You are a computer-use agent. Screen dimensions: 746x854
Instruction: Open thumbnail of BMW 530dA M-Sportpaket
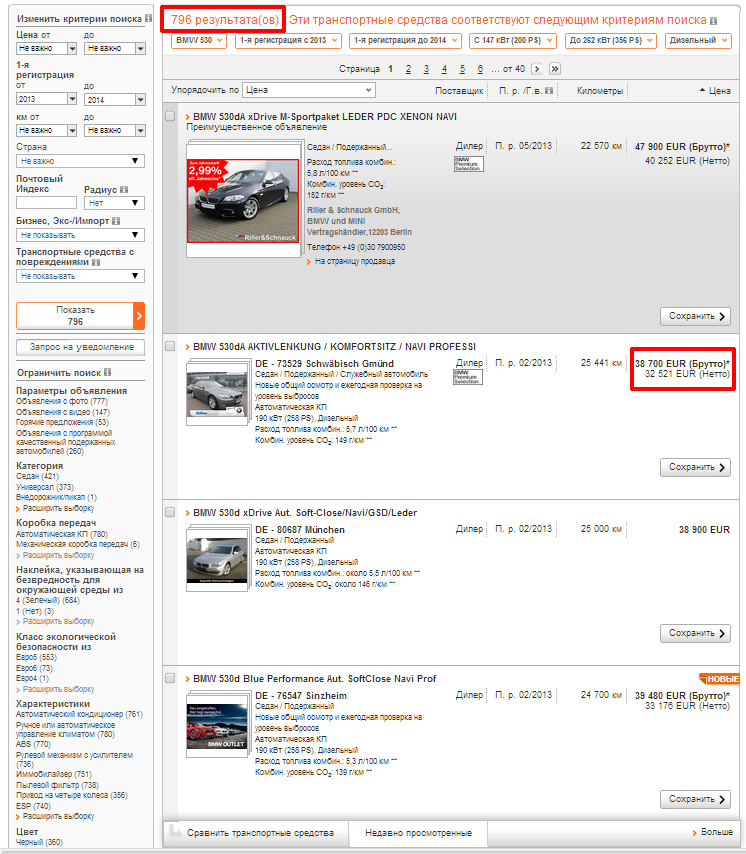[x=243, y=200]
